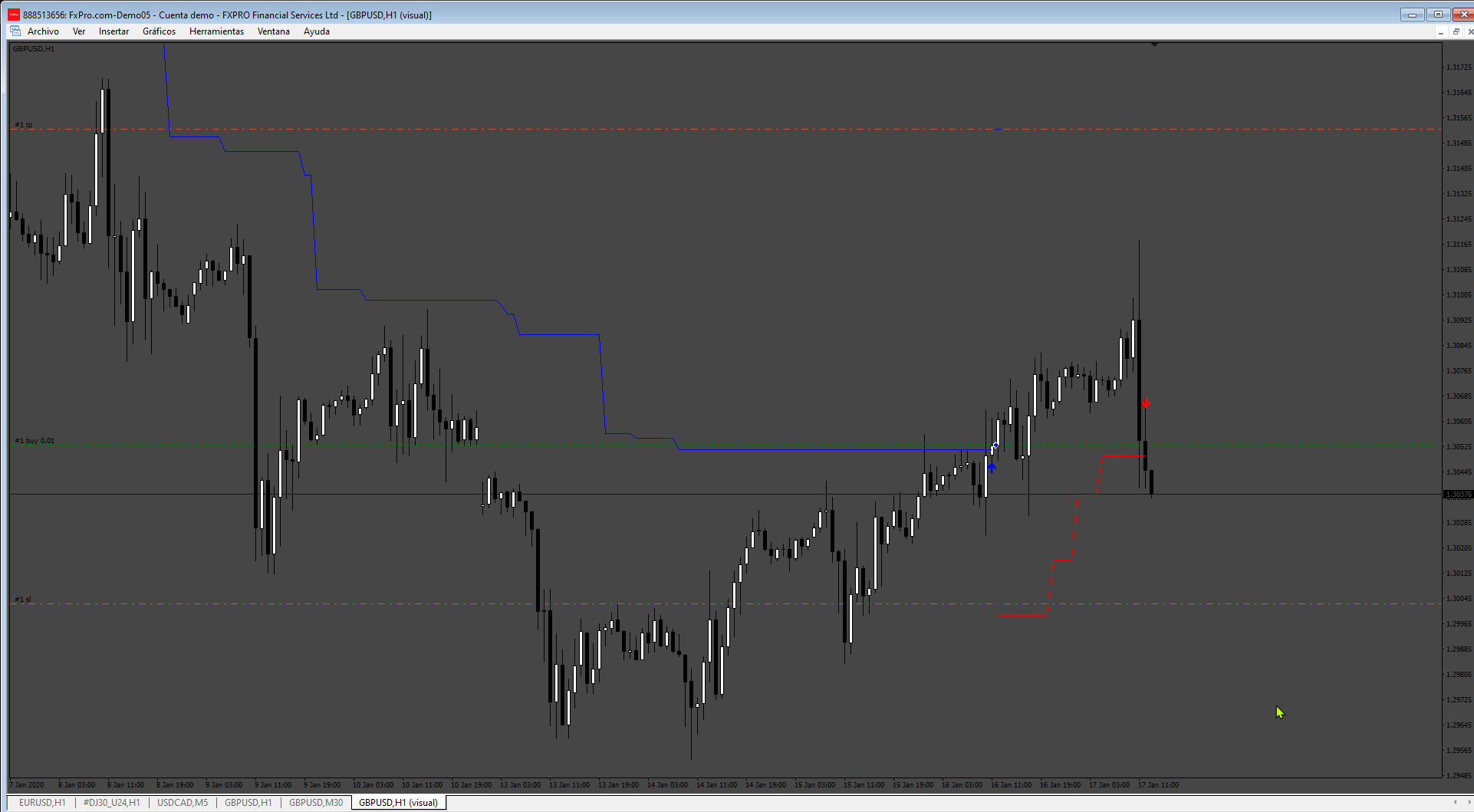Minimize the FxPro application window

coord(1412,15)
